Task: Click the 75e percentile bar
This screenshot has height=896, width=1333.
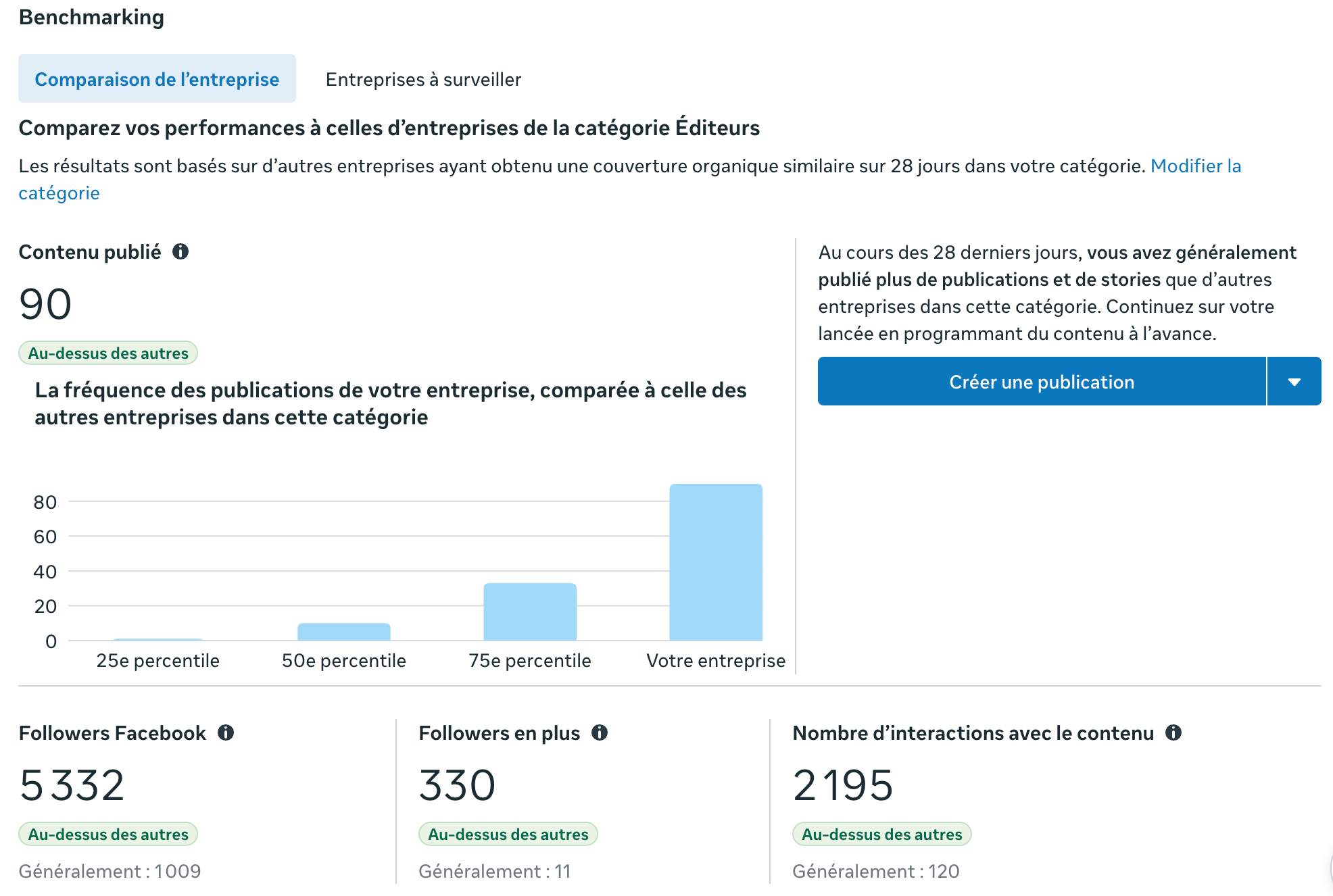Action: (x=530, y=612)
